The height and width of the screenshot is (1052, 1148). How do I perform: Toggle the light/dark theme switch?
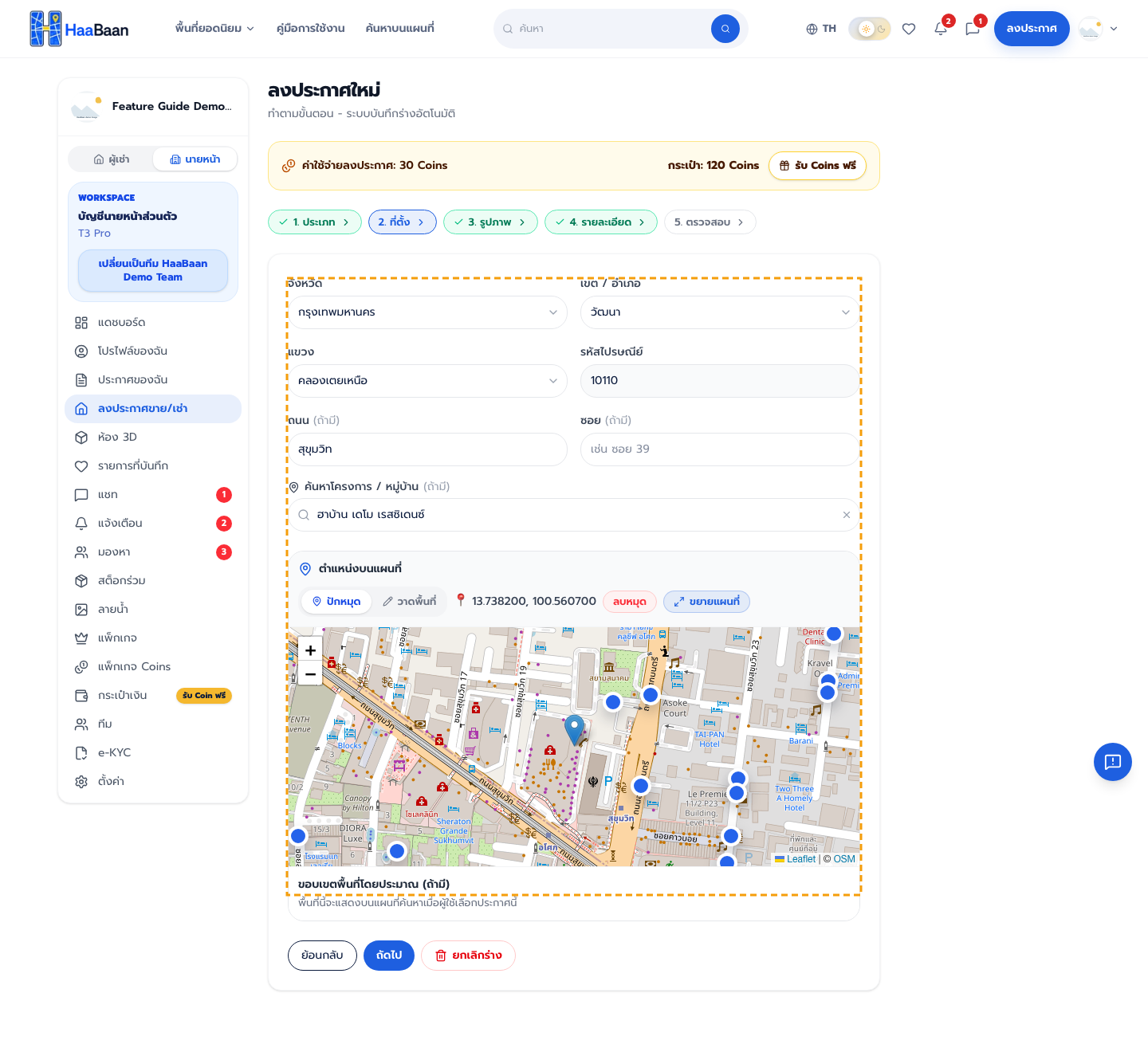pos(870,29)
